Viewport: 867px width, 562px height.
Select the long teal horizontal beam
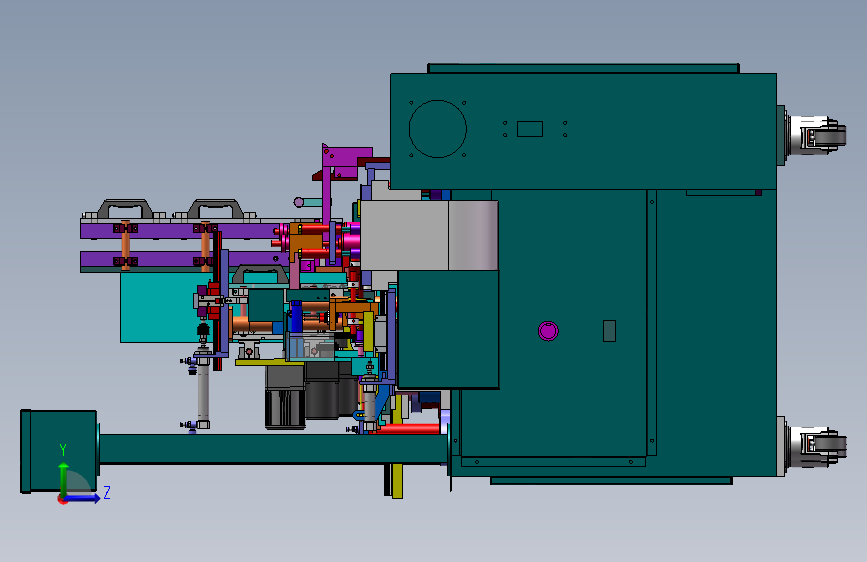tap(273, 449)
